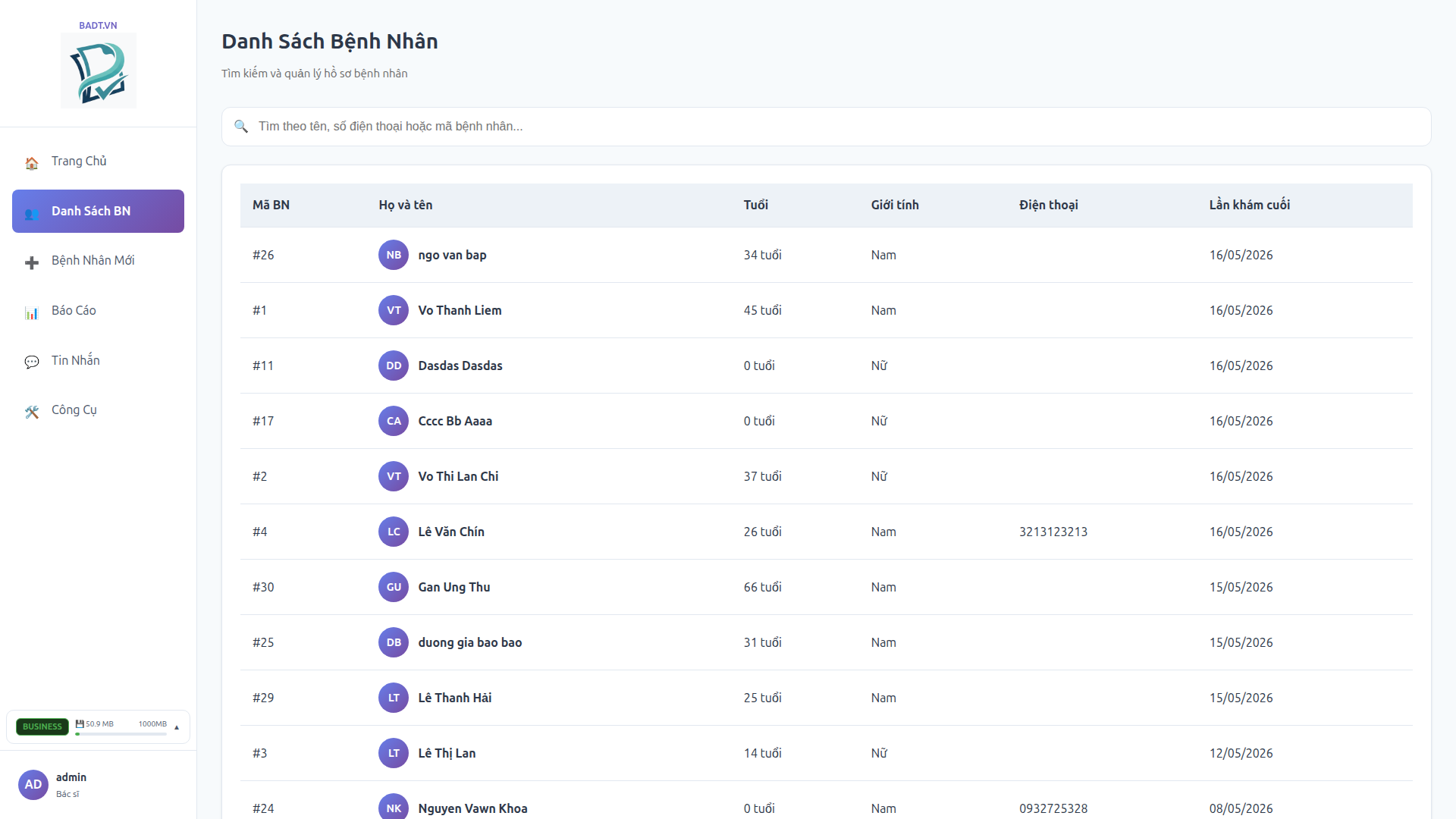
Task: Open the Công Cụ tools icon
Action: tap(32, 412)
